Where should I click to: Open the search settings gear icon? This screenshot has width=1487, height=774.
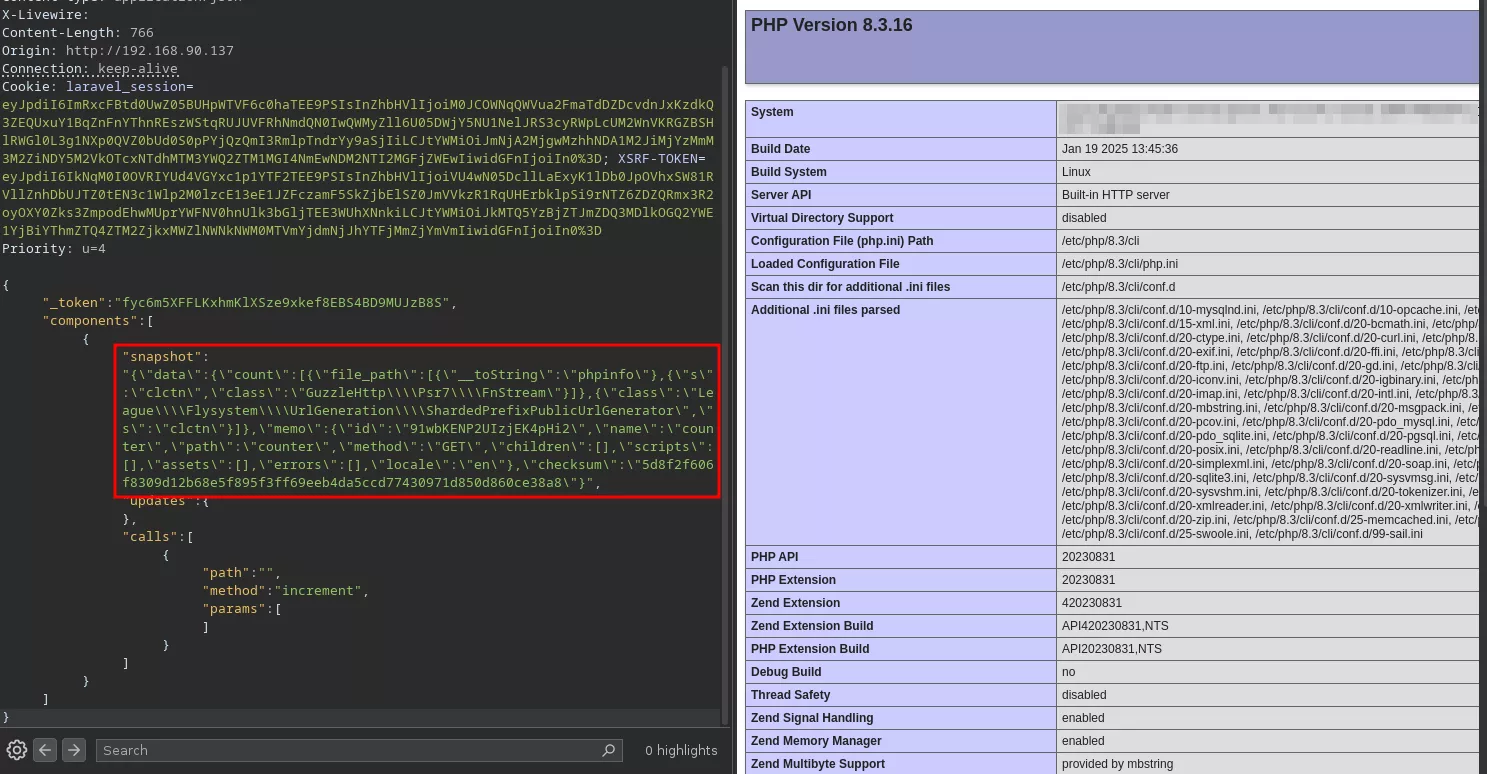[16, 749]
